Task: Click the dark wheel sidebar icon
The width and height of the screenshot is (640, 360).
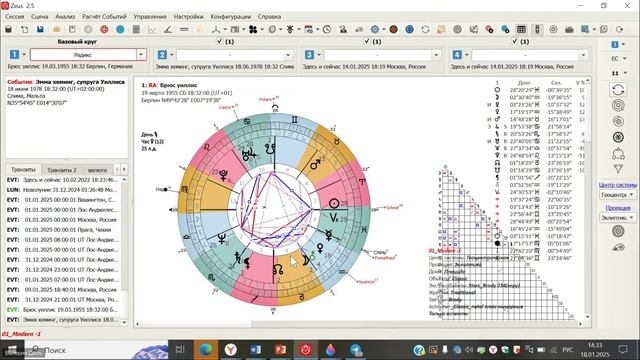Action: [x=618, y=137]
